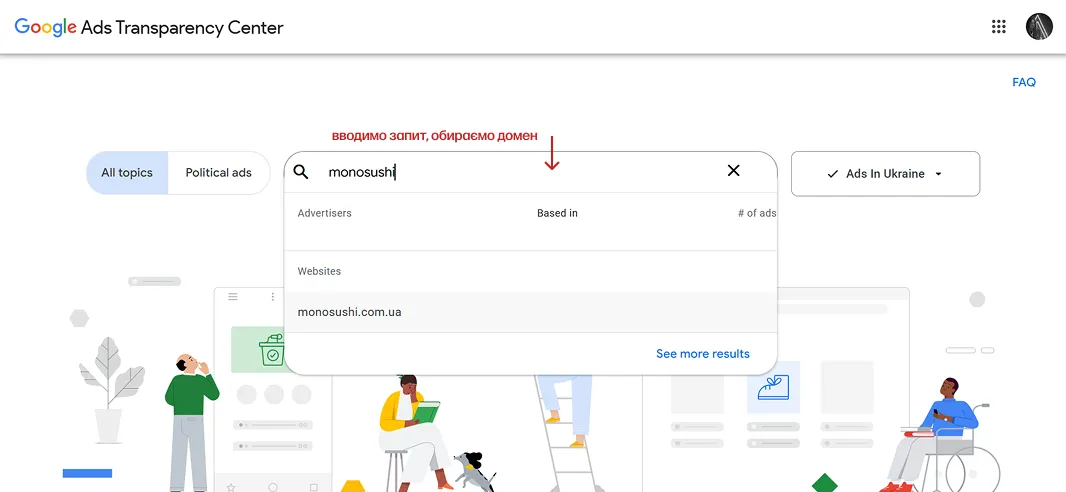This screenshot has width=1066, height=492.
Task: Click the Advertisers section heading
Action: coord(324,213)
